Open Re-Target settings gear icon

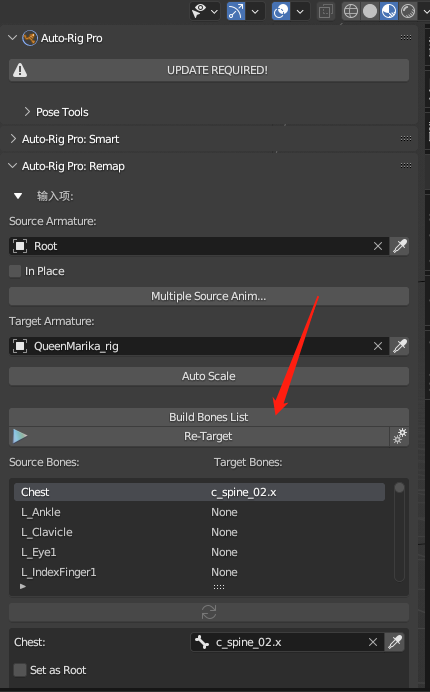click(400, 436)
